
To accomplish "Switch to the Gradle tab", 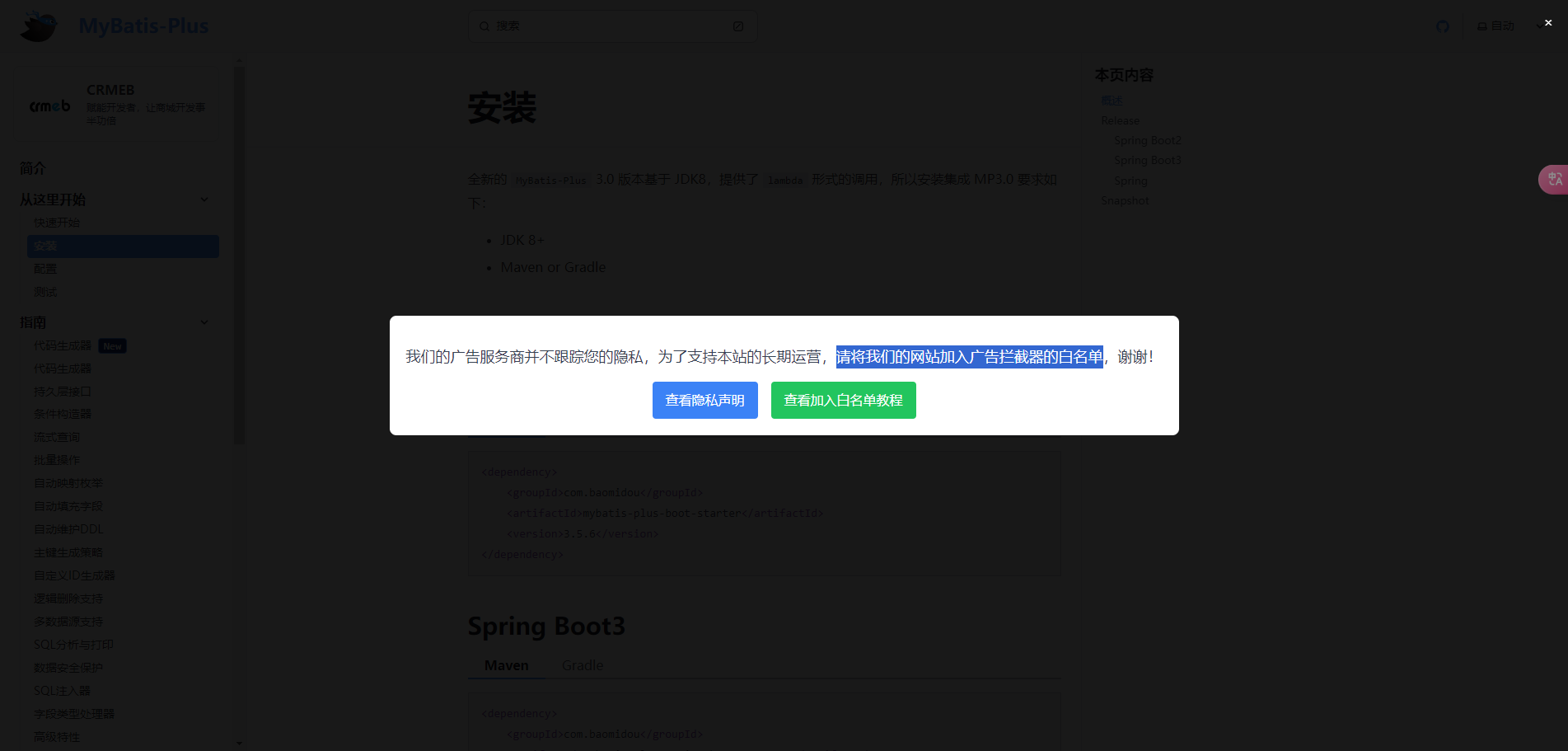I will pyautogui.click(x=582, y=665).
